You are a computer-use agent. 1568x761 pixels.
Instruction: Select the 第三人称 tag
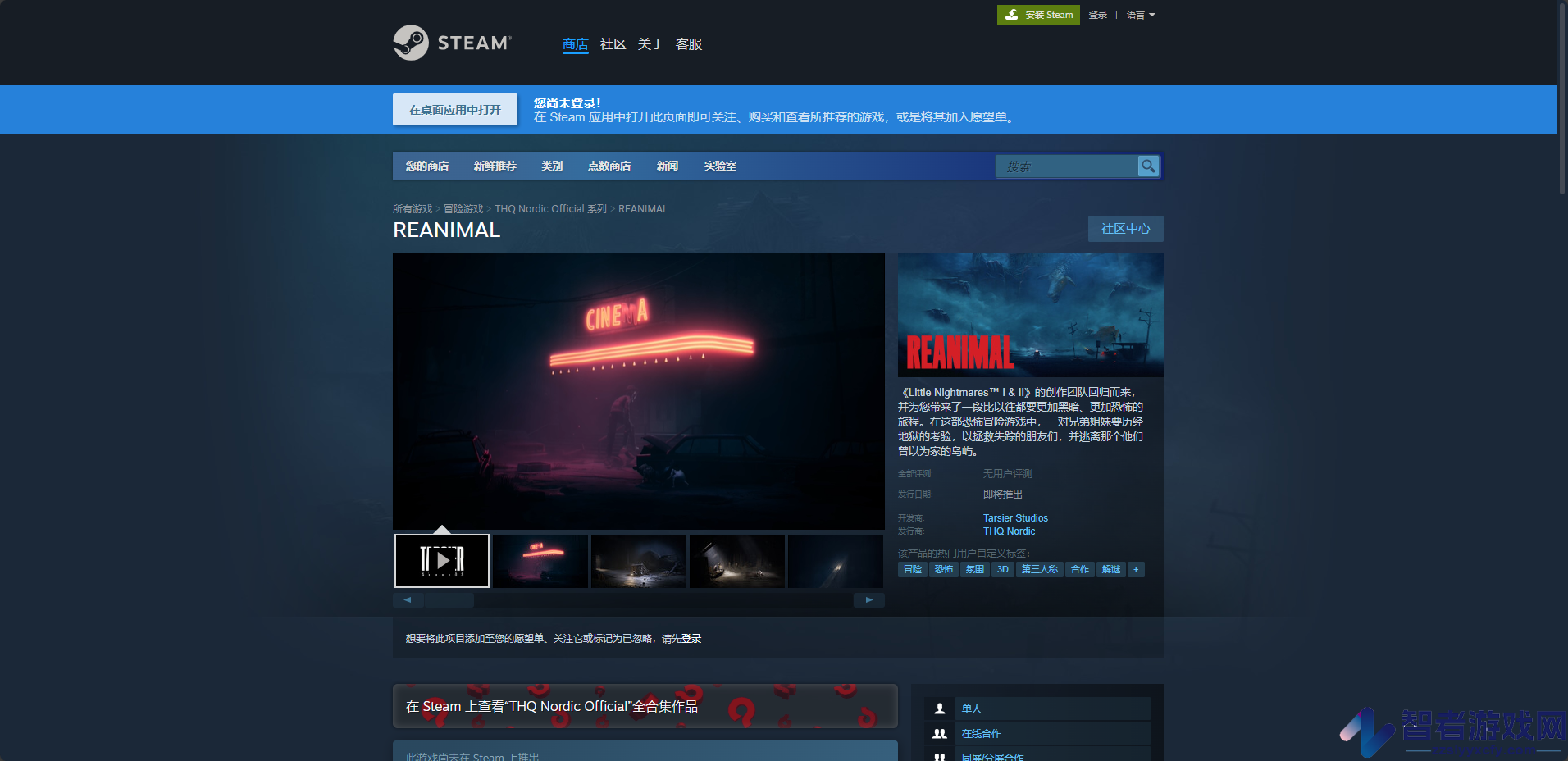[x=1040, y=569]
